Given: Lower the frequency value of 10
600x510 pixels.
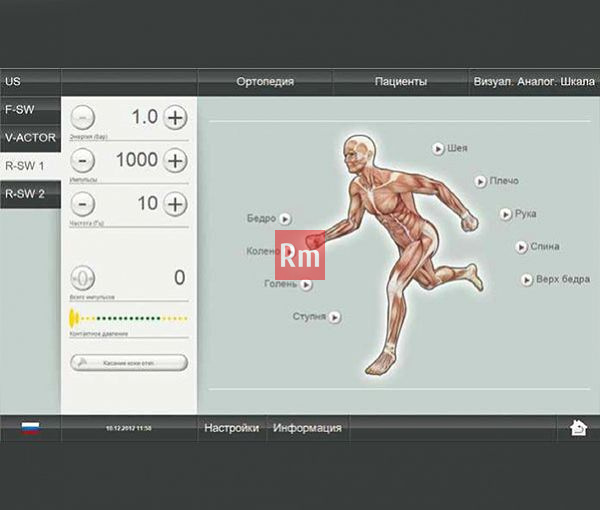Looking at the screenshot, I should [82, 204].
